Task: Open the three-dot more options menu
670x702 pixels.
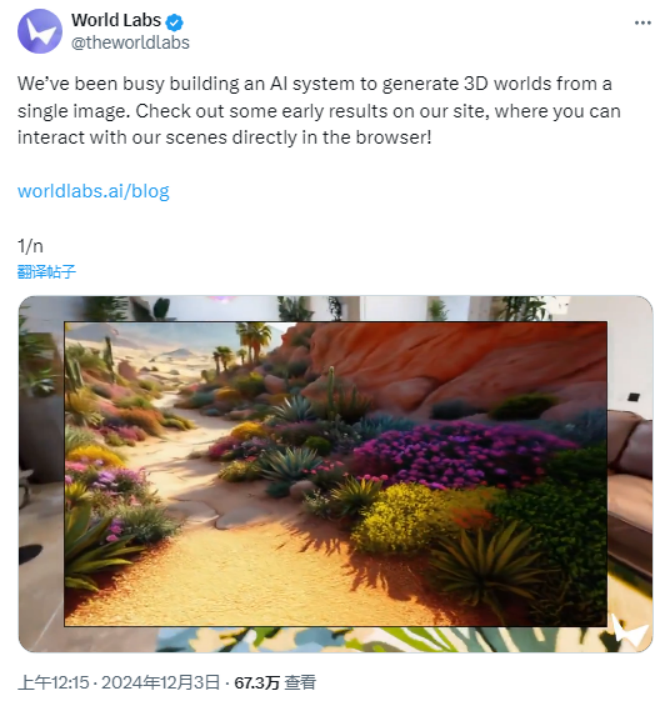Action: click(643, 23)
